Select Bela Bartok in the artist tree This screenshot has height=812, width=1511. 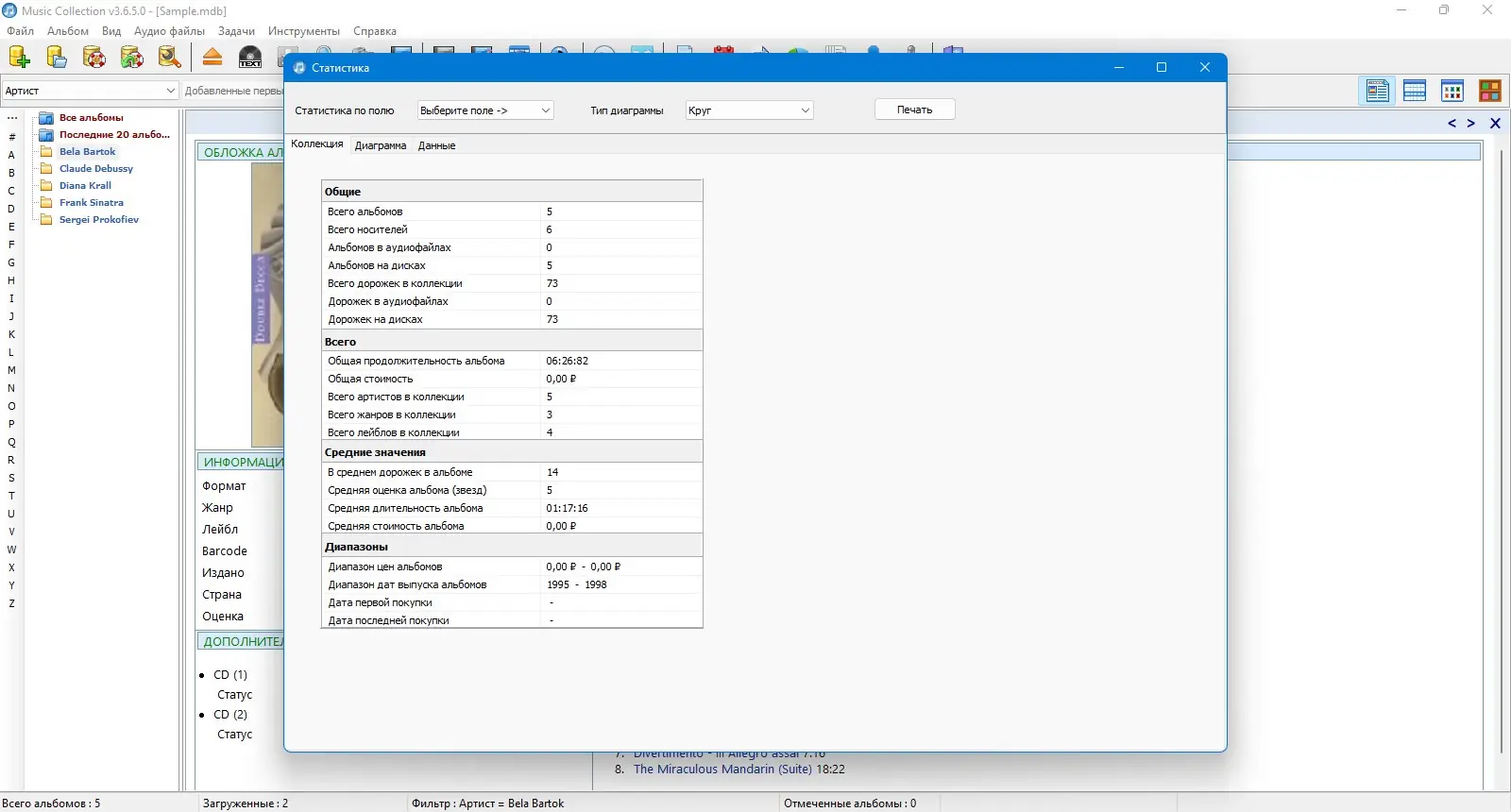[87, 152]
